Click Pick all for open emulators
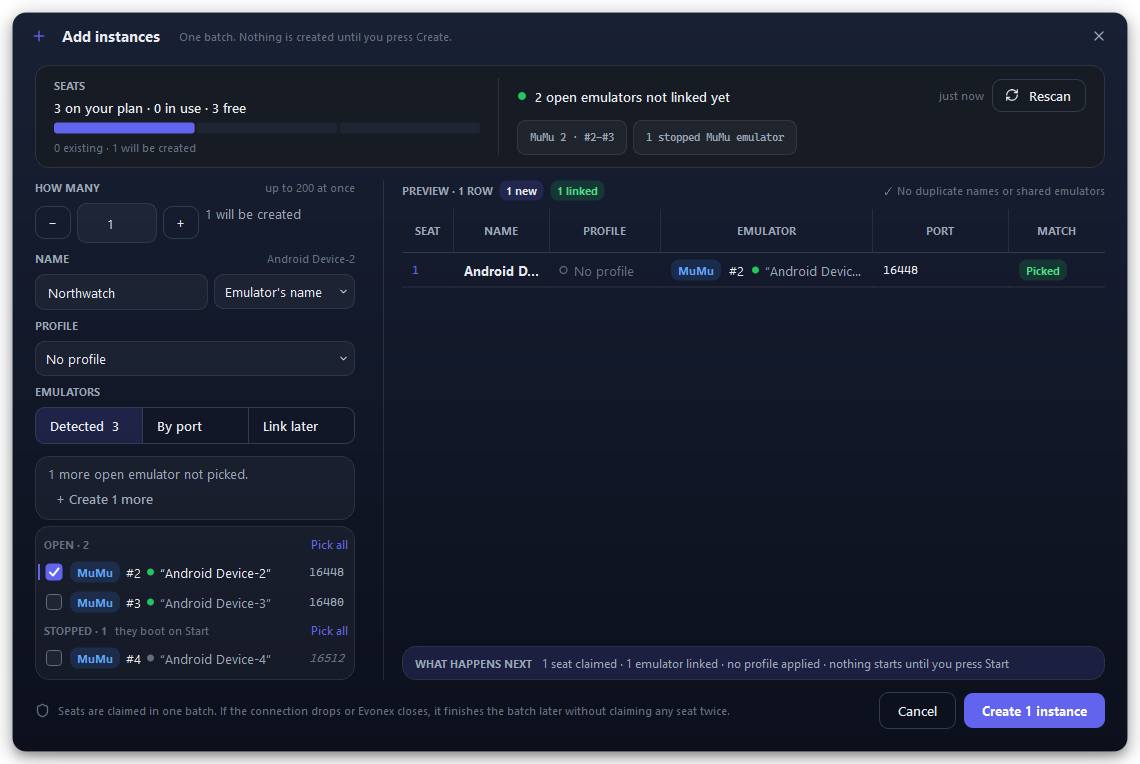This screenshot has height=764, width=1140. [329, 544]
